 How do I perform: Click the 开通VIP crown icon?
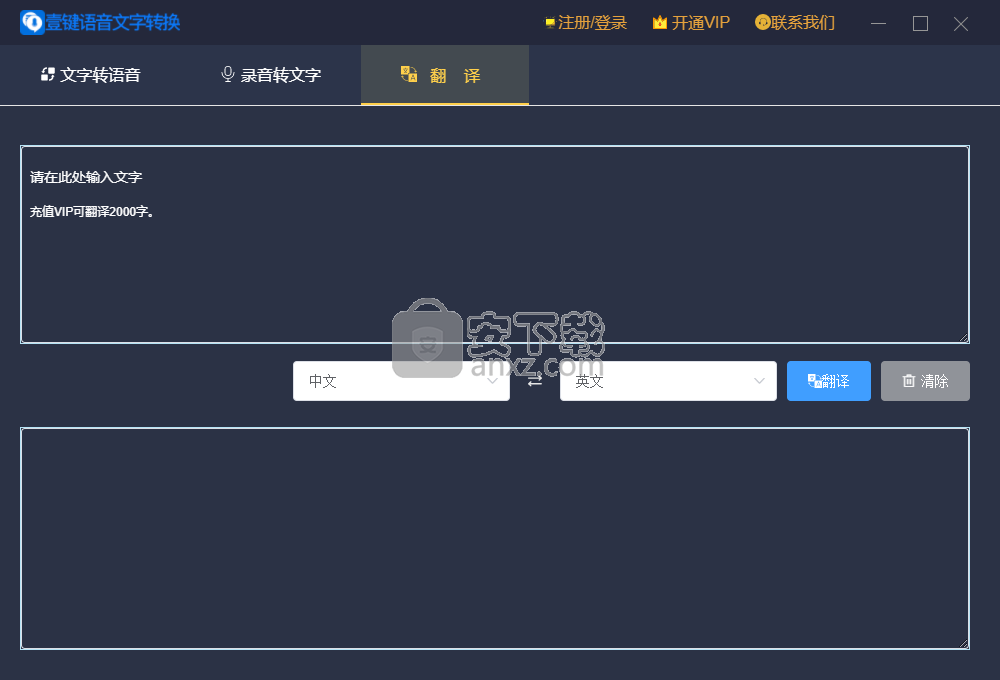click(660, 23)
